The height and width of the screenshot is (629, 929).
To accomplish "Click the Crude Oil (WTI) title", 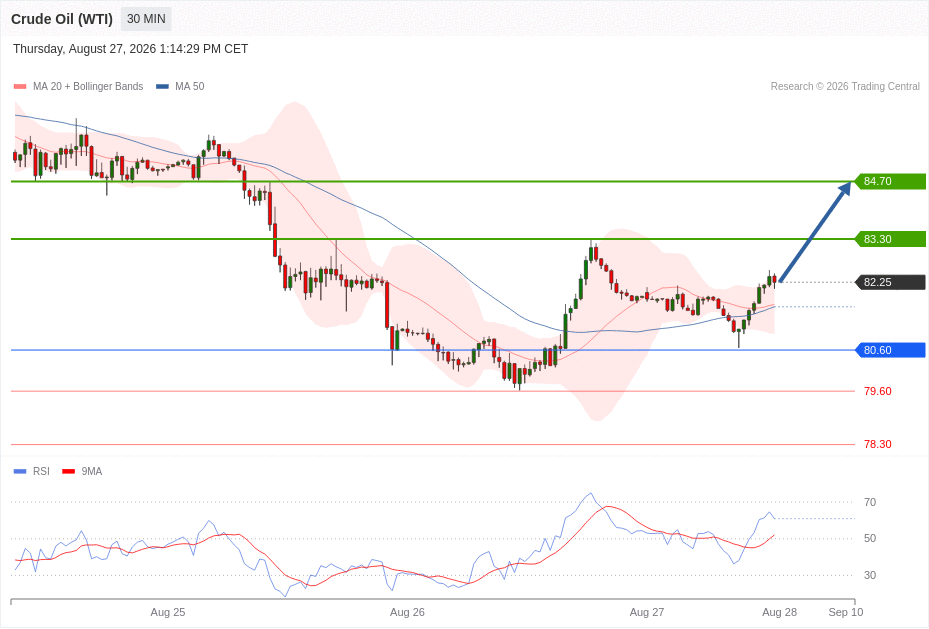I will 62,19.
